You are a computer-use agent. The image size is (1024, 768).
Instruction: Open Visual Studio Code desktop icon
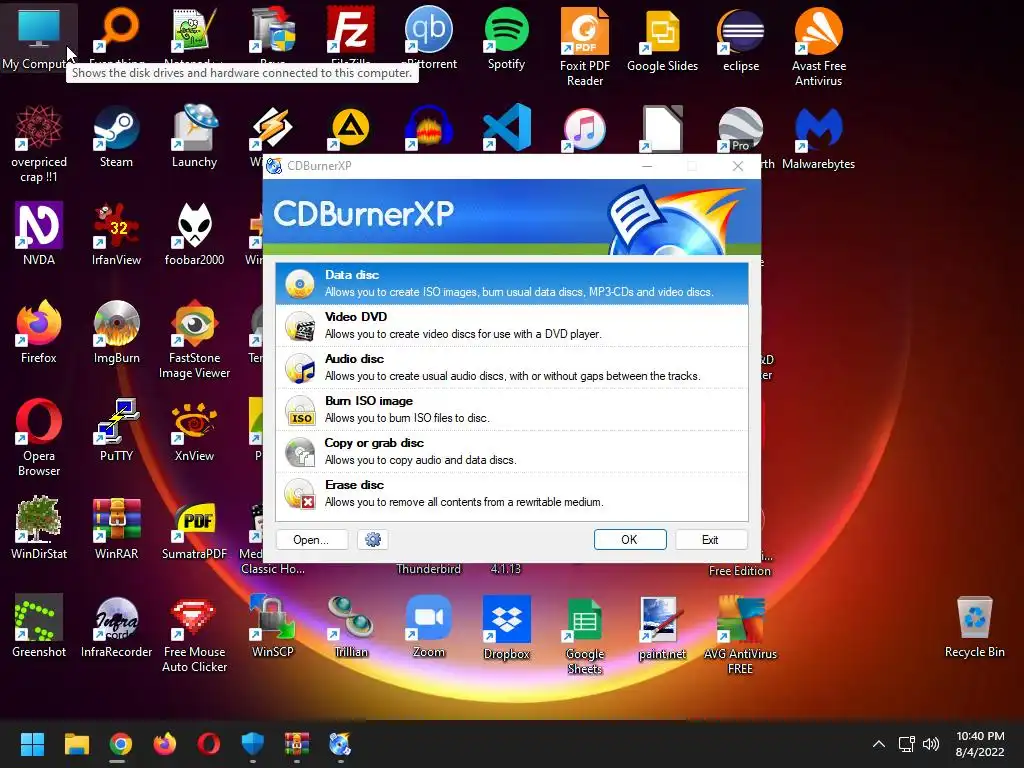tap(506, 127)
